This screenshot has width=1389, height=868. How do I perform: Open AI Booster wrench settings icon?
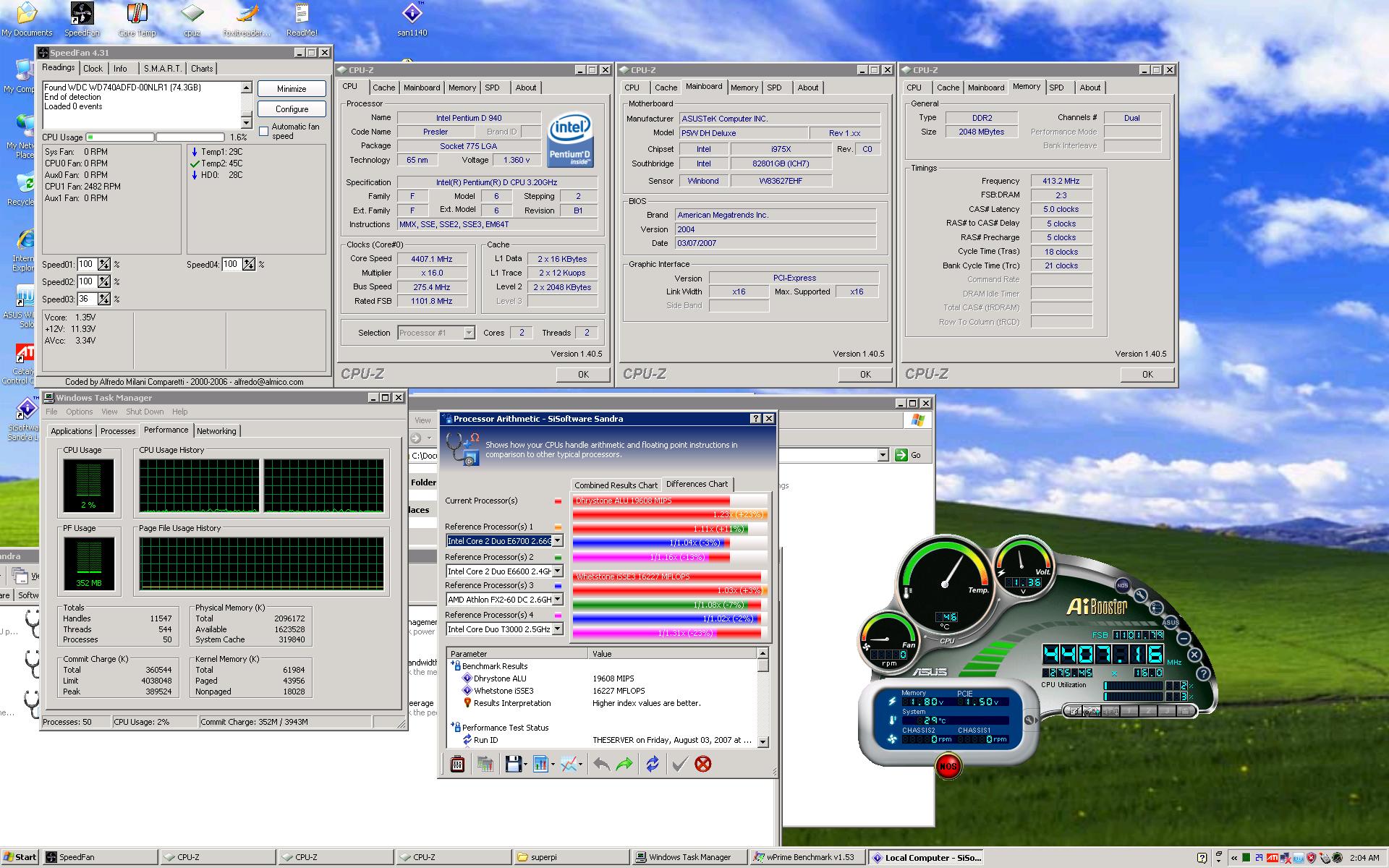1141,595
